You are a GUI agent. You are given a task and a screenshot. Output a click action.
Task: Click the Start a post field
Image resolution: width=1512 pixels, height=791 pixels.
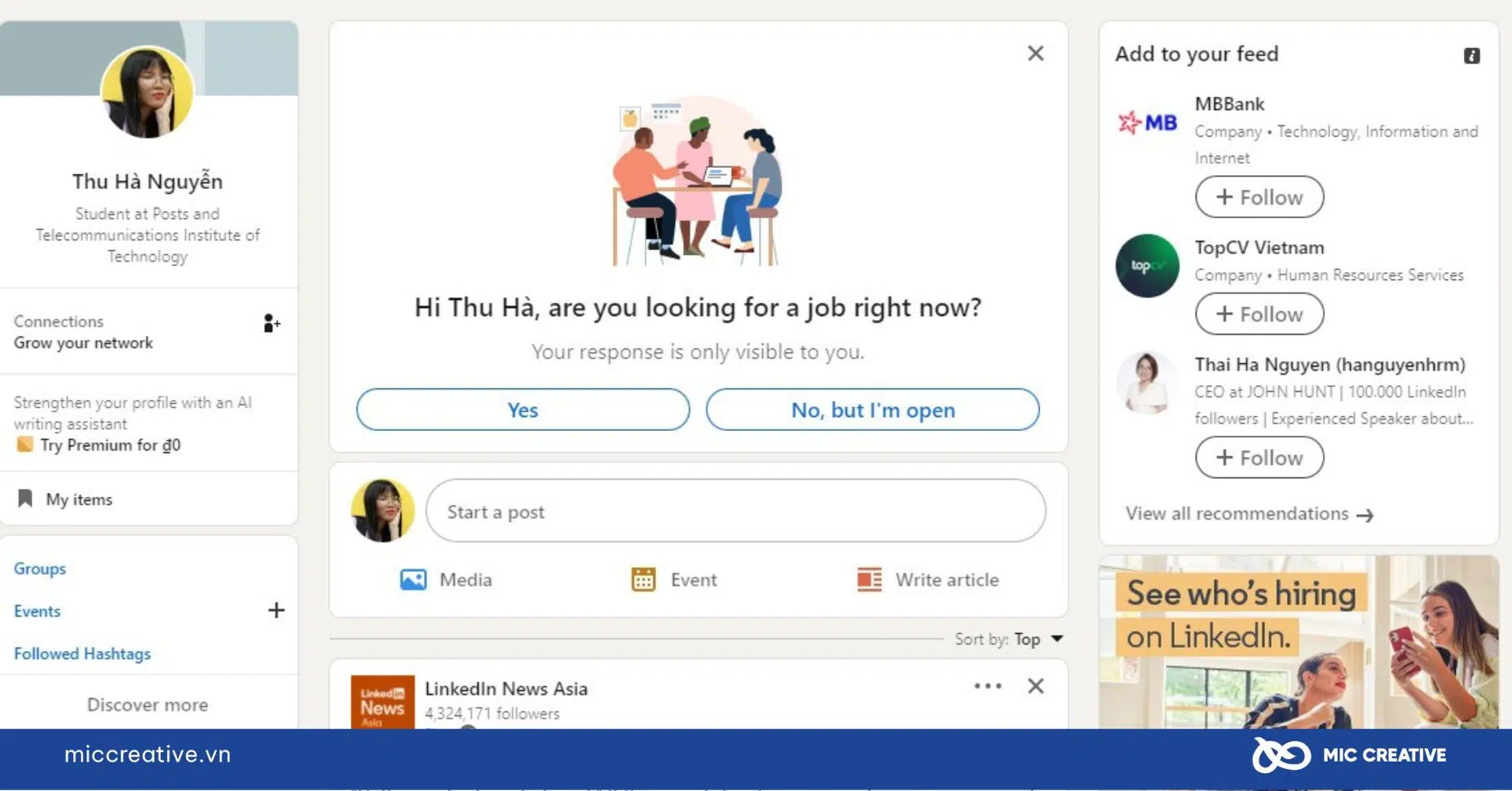point(735,511)
